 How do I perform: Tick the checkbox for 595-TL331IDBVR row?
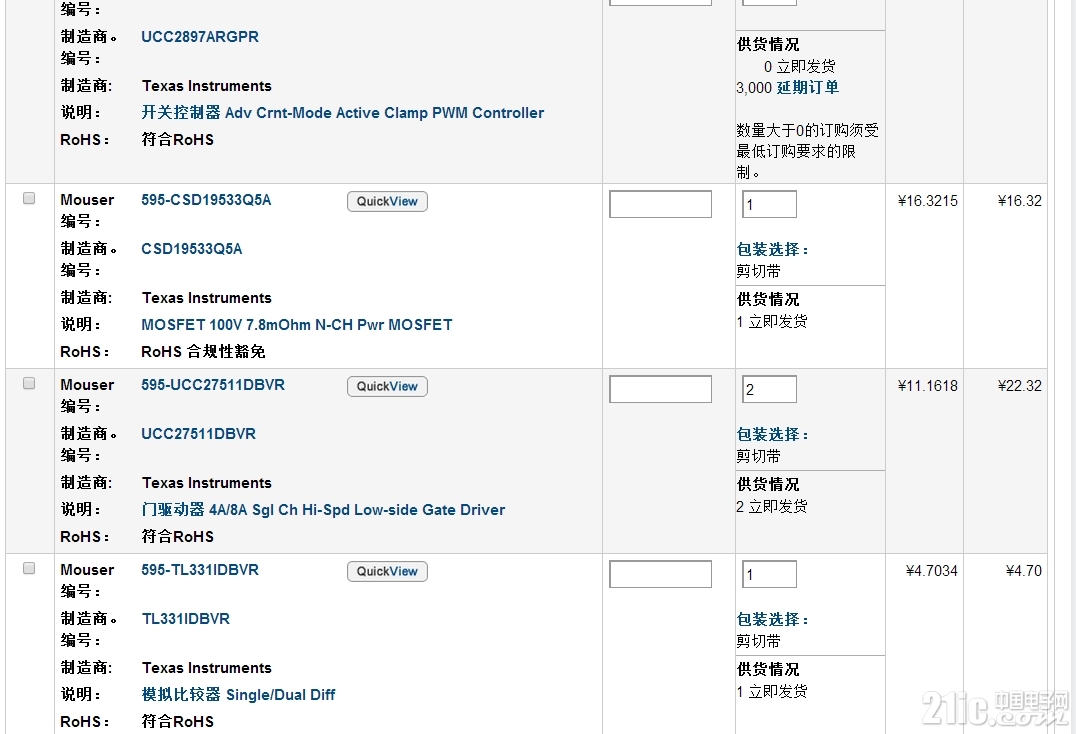(29, 569)
